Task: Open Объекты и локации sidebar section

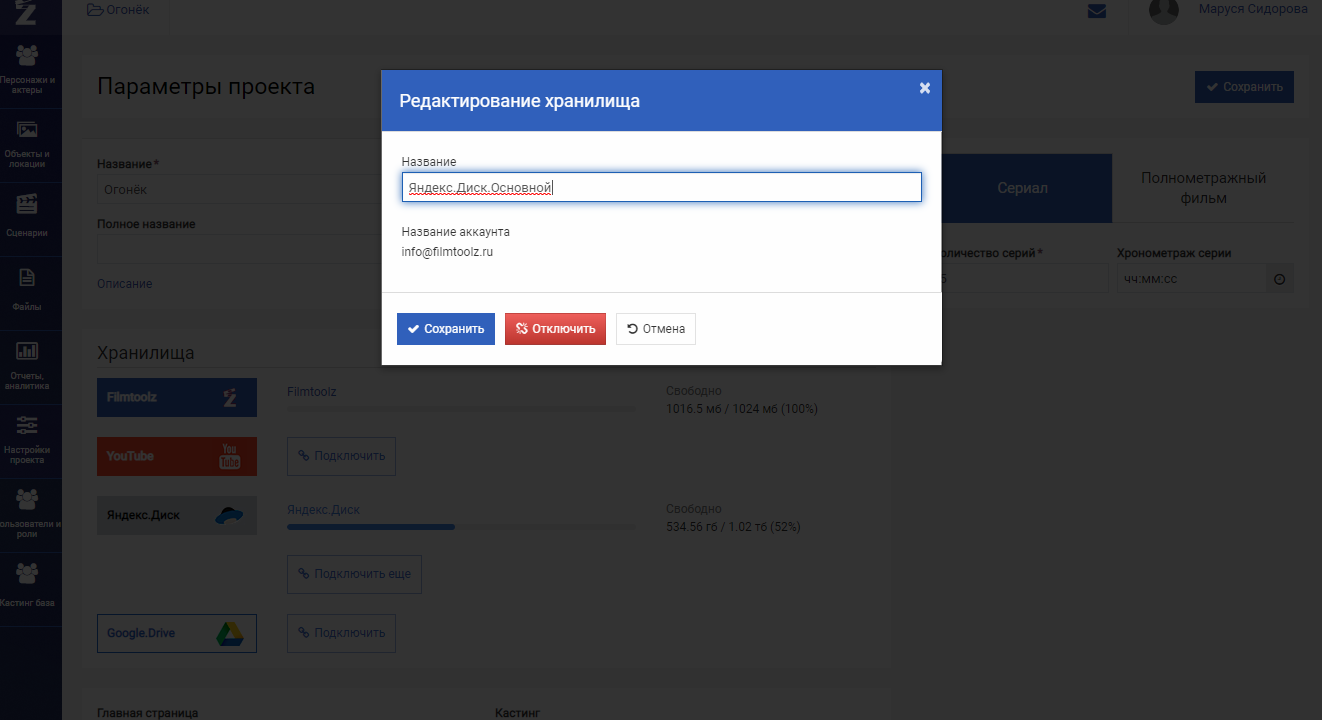Action: tap(28, 145)
